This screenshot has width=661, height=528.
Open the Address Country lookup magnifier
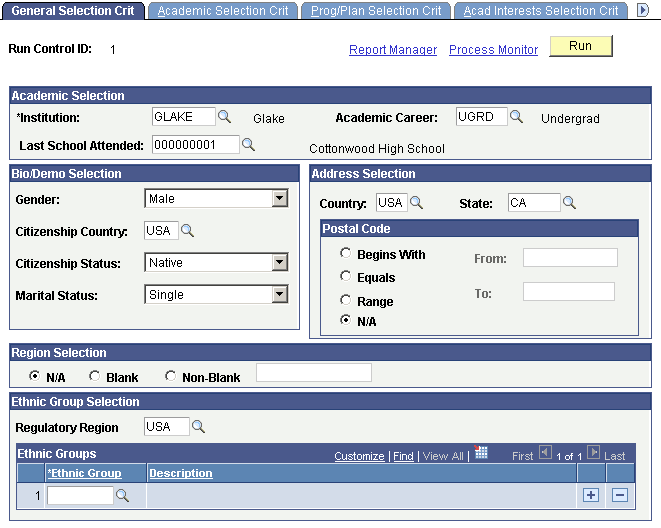pyautogui.click(x=416, y=203)
